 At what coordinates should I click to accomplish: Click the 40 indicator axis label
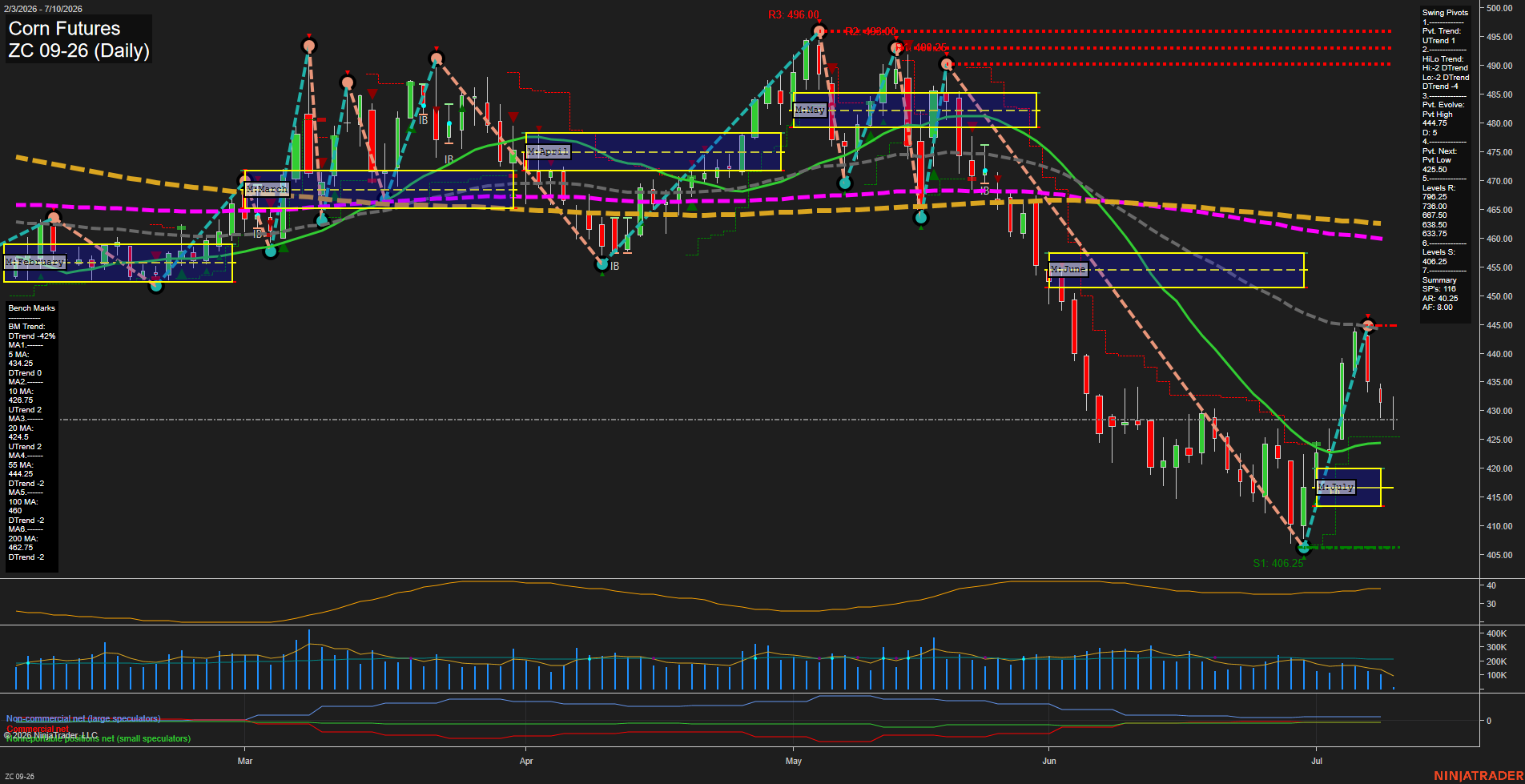point(1491,585)
